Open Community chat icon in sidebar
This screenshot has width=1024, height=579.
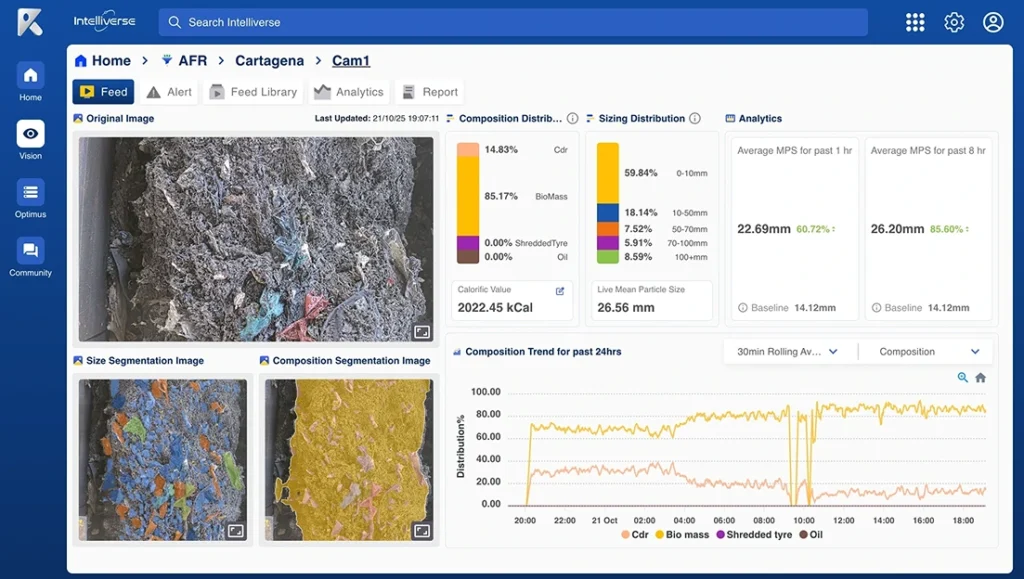[x=30, y=251]
